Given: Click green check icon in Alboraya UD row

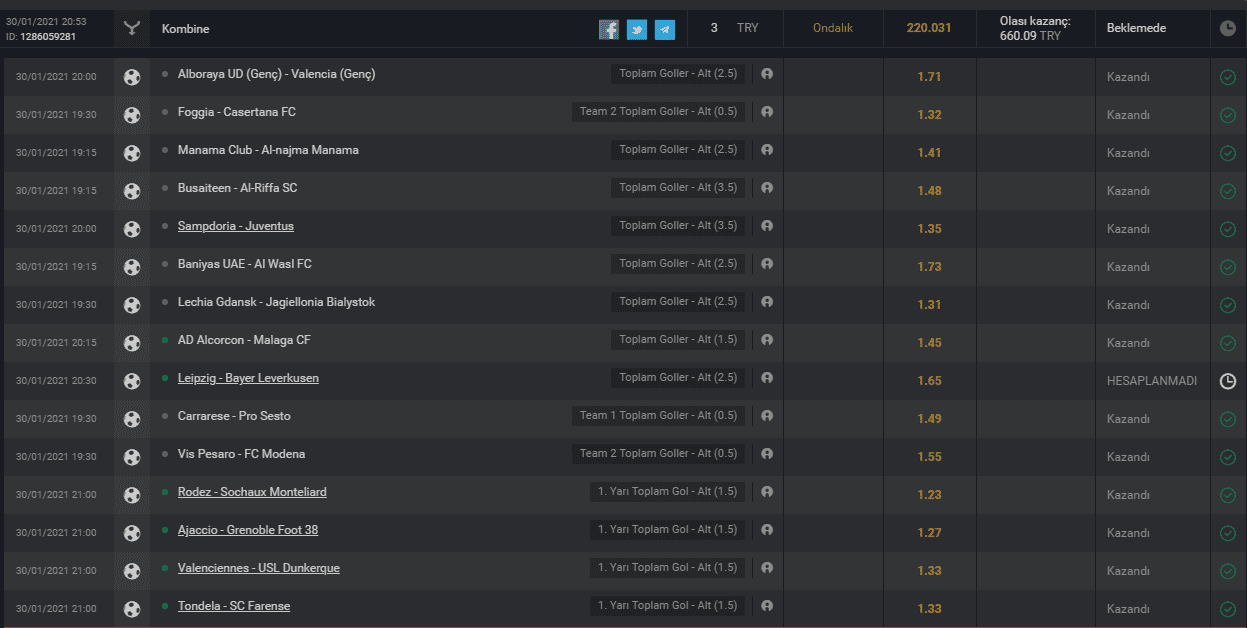Looking at the screenshot, I should coord(1228,77).
